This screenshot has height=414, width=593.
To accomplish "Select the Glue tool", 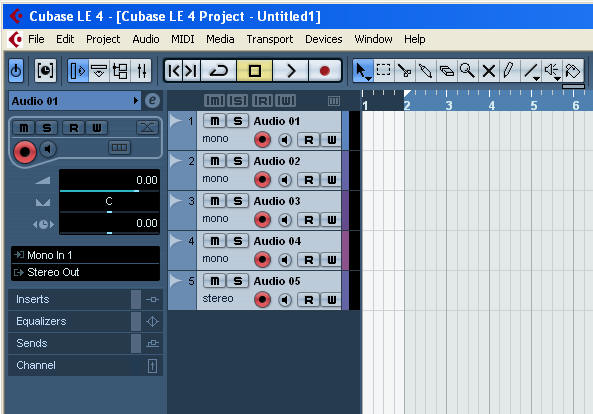I will pyautogui.click(x=425, y=71).
